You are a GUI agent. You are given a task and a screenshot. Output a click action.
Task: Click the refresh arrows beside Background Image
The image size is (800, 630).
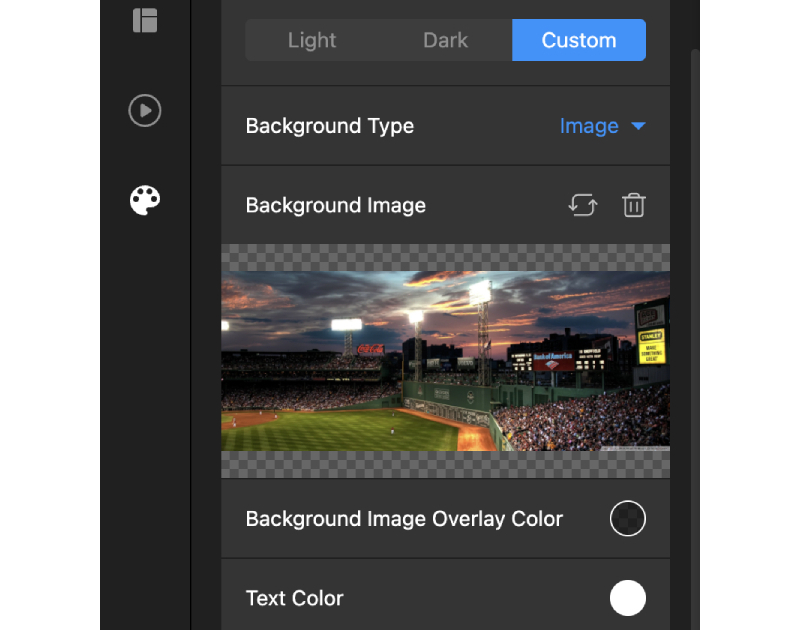pos(583,205)
